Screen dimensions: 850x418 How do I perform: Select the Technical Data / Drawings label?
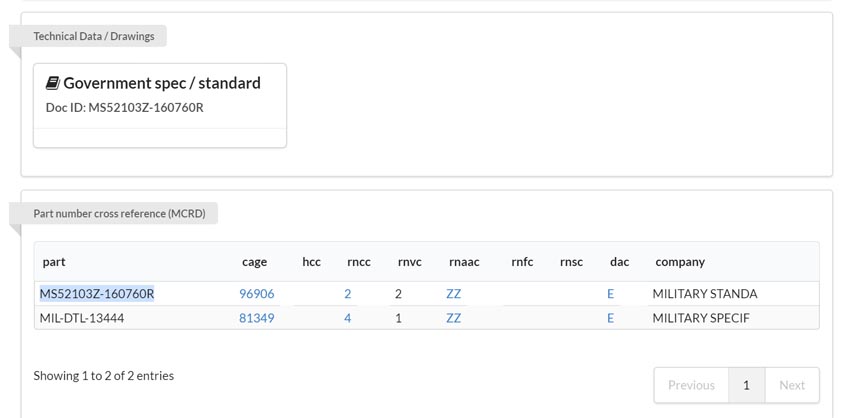[94, 36]
